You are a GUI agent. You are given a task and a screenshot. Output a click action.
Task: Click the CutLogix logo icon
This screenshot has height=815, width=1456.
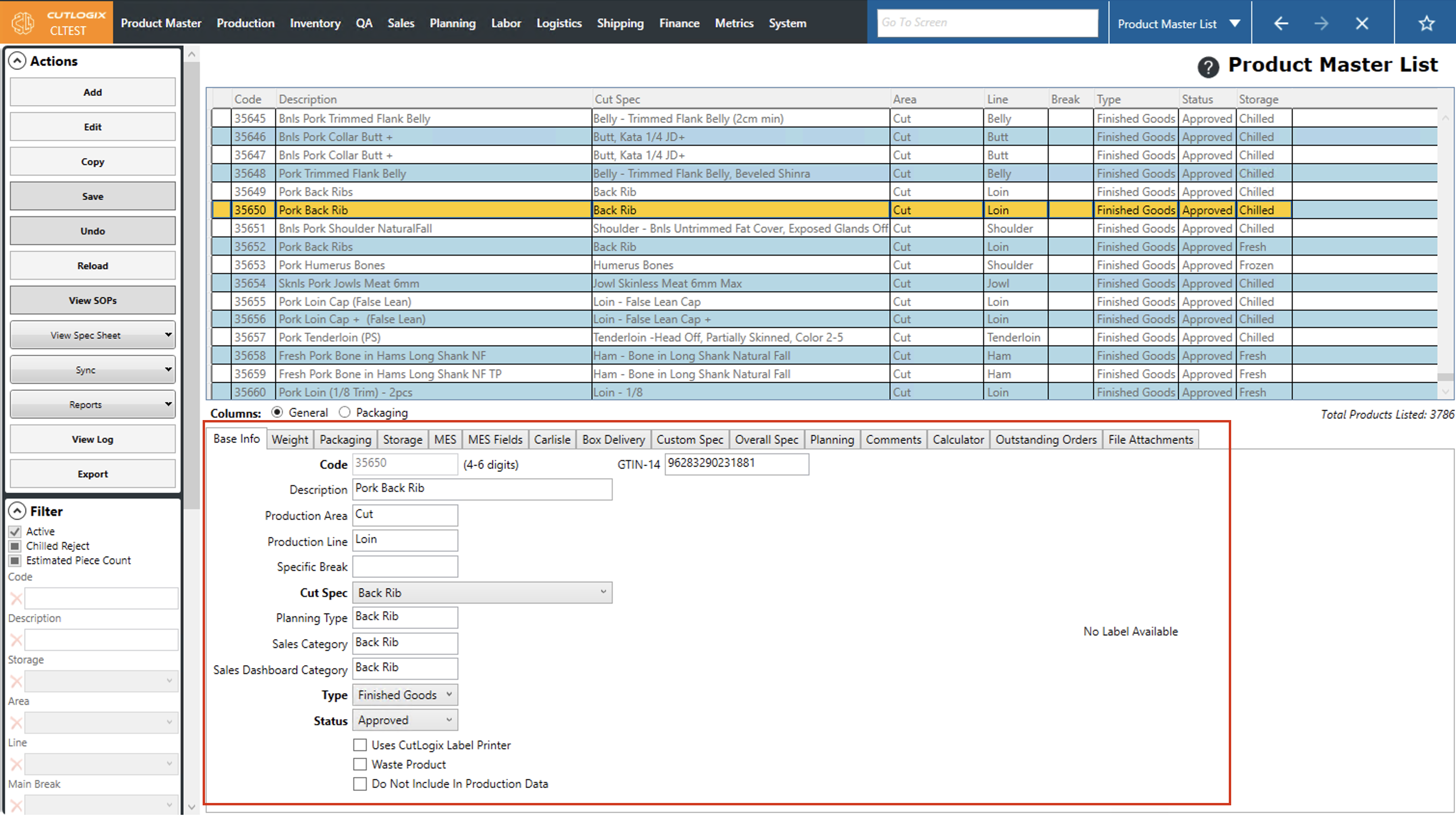pyautogui.click(x=23, y=23)
